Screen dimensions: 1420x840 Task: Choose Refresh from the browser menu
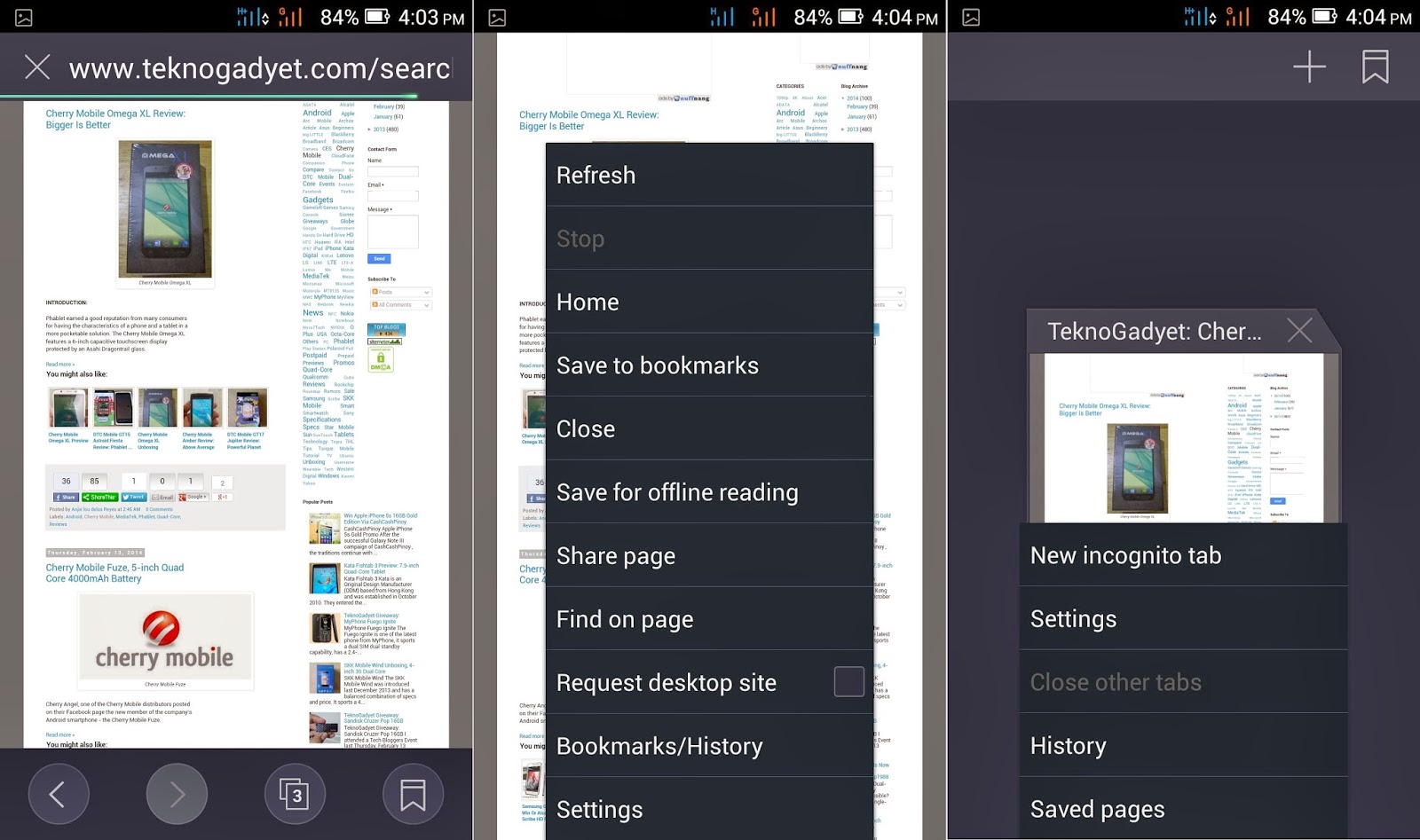pyautogui.click(x=709, y=175)
